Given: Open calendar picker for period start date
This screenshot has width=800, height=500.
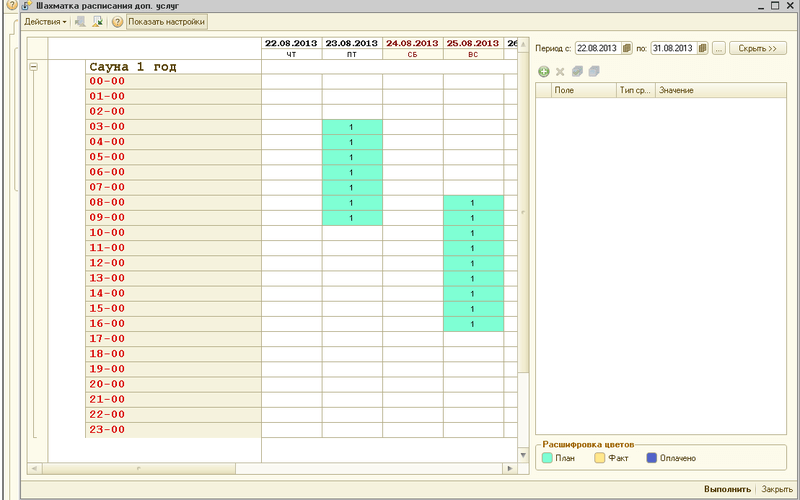Looking at the screenshot, I should coord(626,48).
